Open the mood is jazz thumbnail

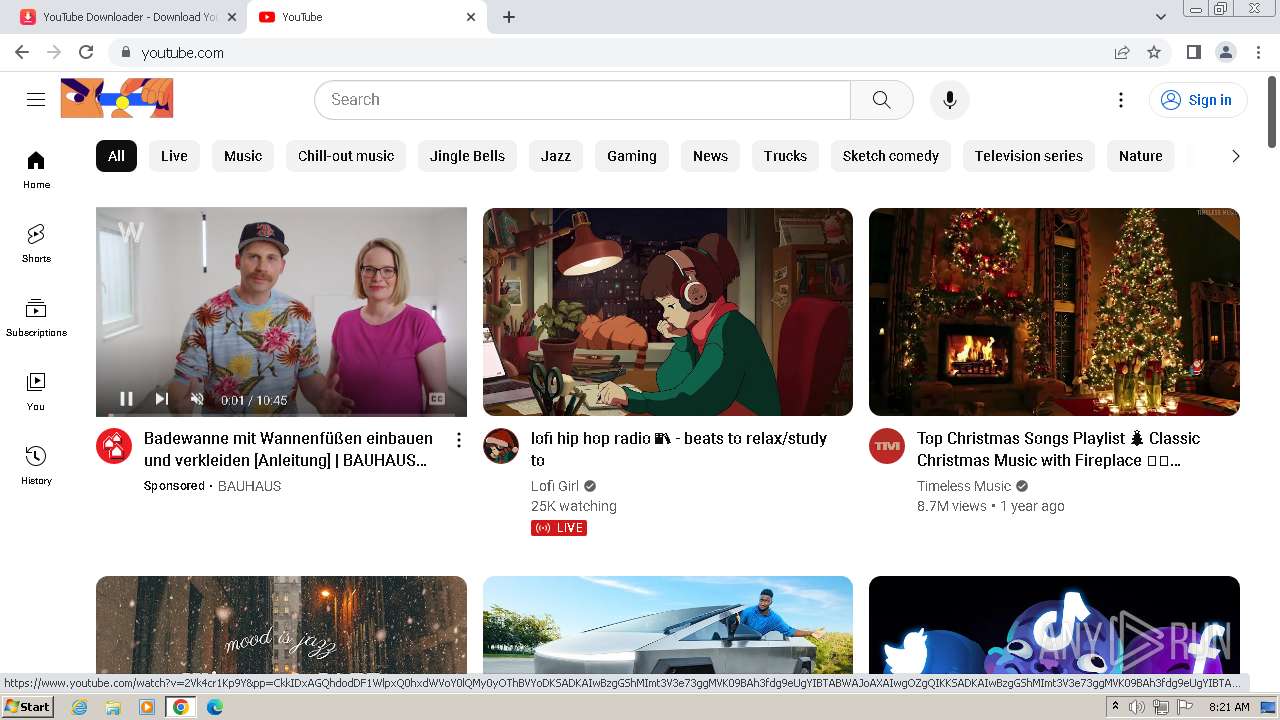[281, 626]
